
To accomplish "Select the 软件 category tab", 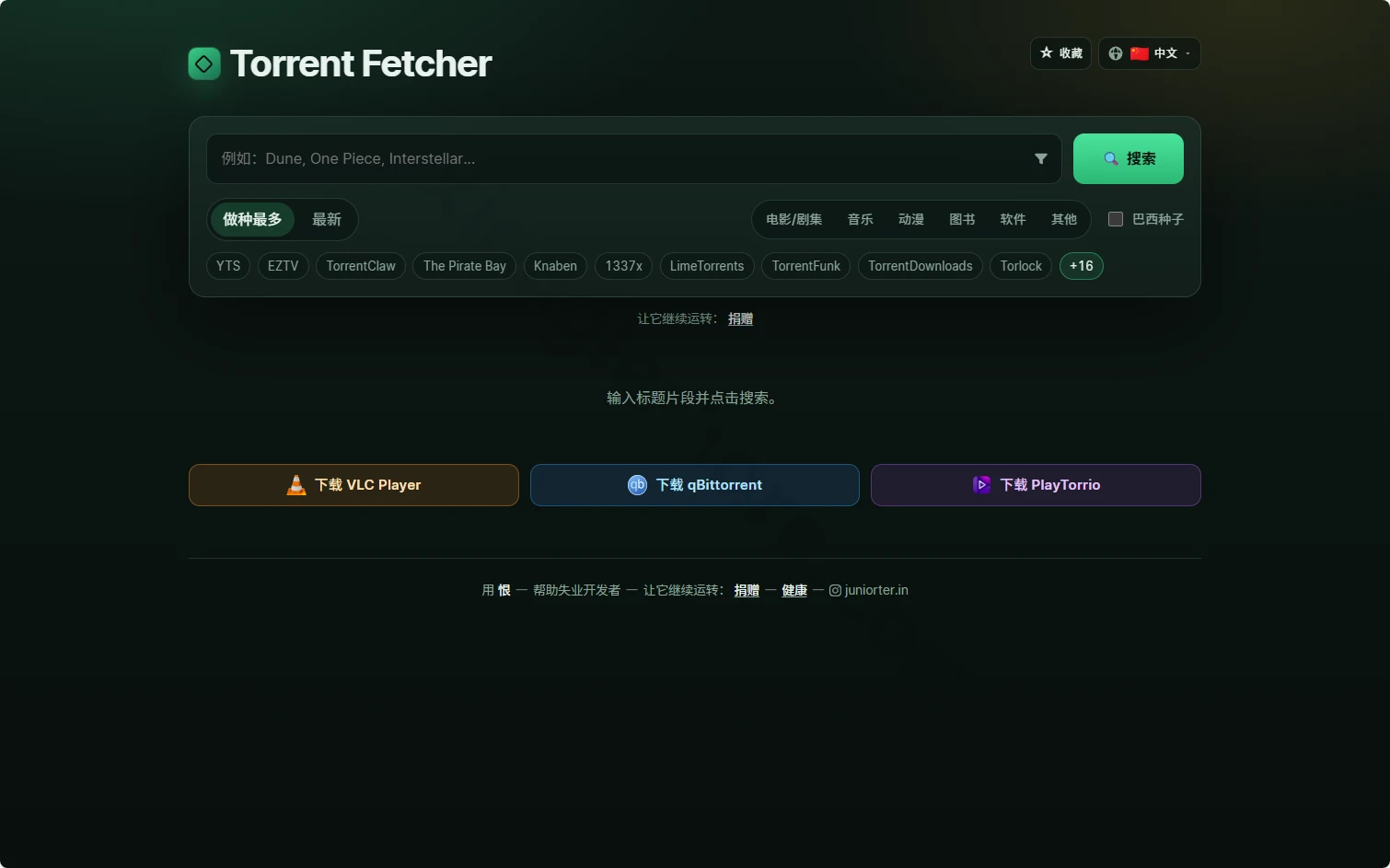I will [1013, 219].
